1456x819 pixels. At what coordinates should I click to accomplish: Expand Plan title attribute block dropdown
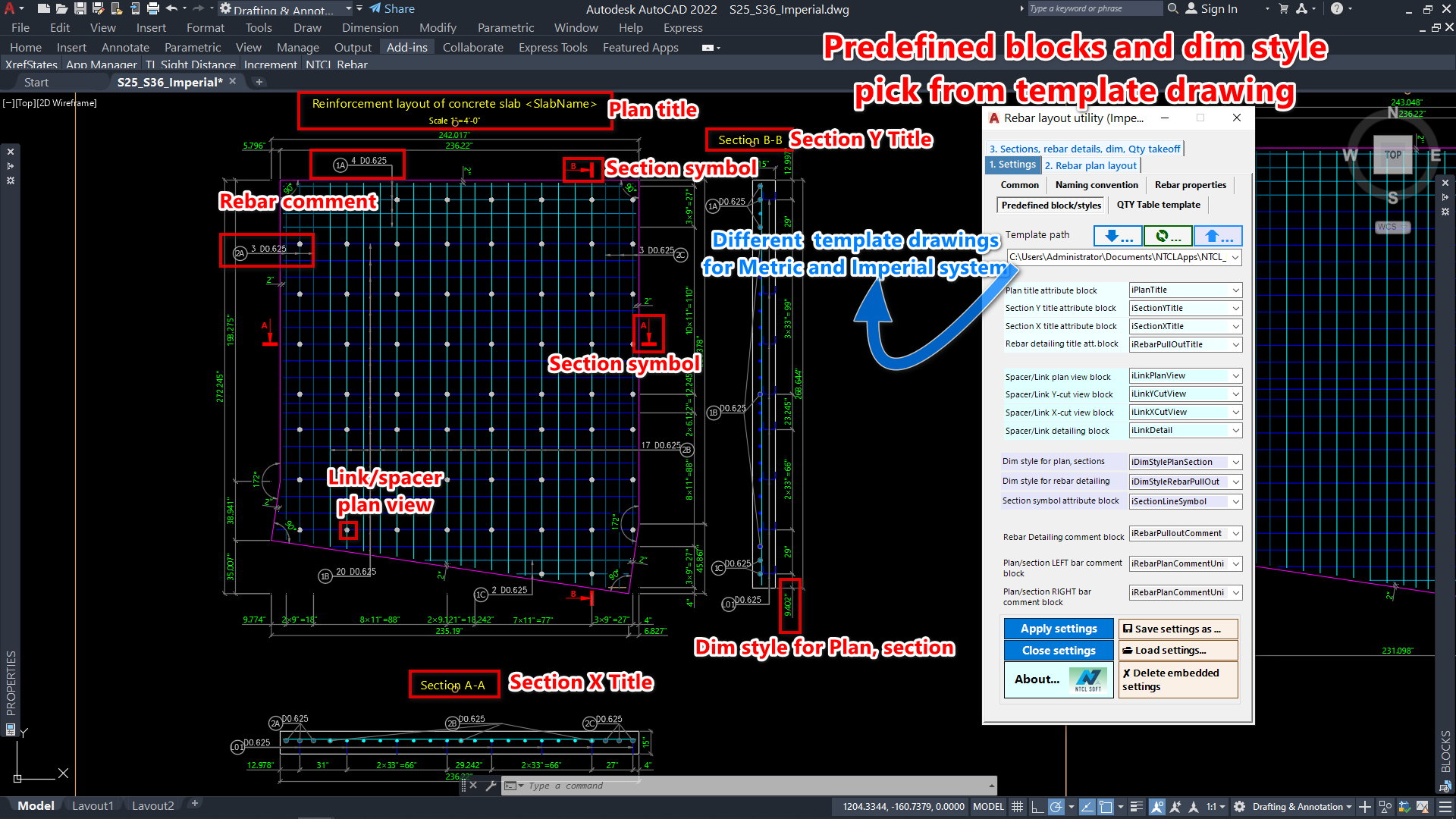click(x=1235, y=290)
